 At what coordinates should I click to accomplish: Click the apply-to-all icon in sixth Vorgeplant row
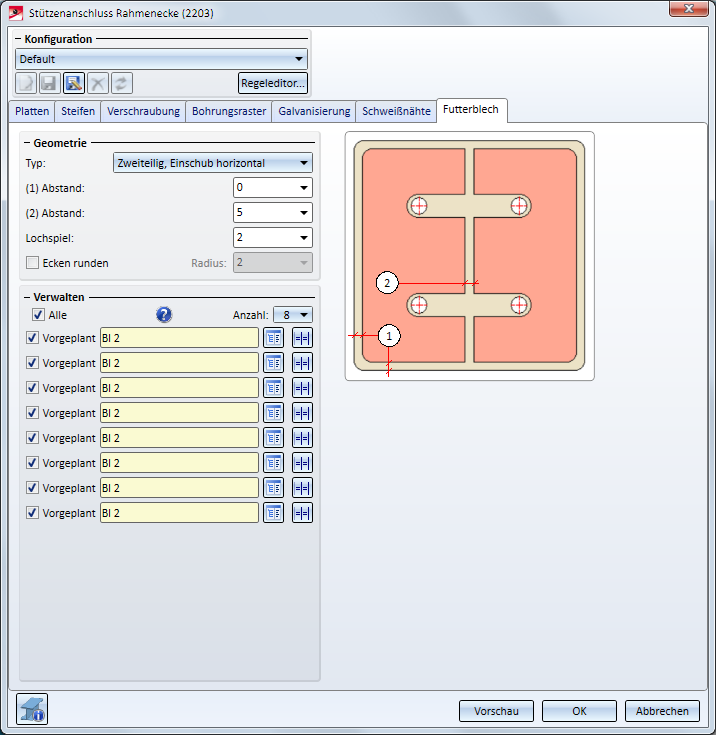click(x=302, y=463)
